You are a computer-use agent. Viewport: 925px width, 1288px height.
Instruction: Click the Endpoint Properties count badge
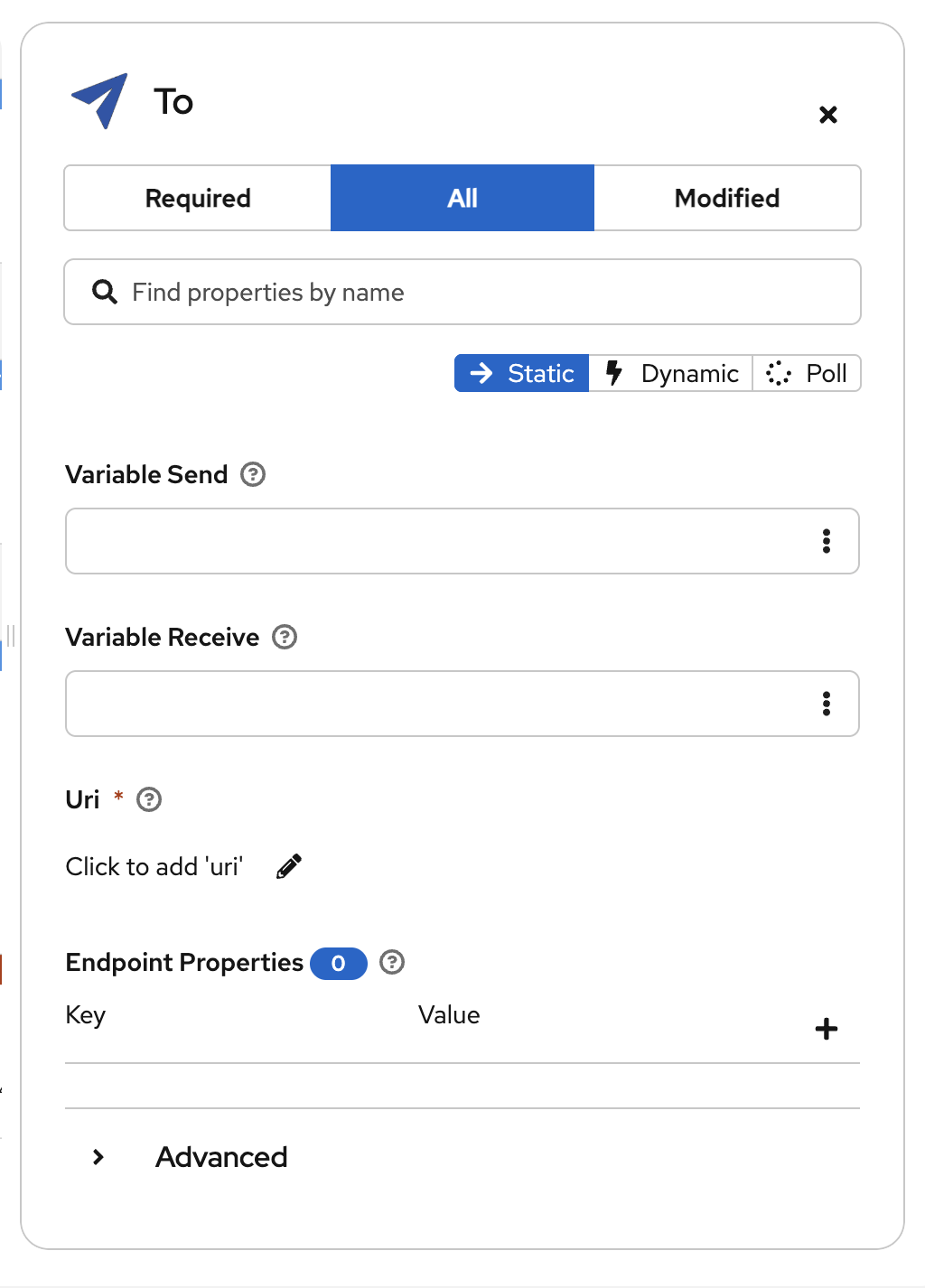(x=338, y=963)
